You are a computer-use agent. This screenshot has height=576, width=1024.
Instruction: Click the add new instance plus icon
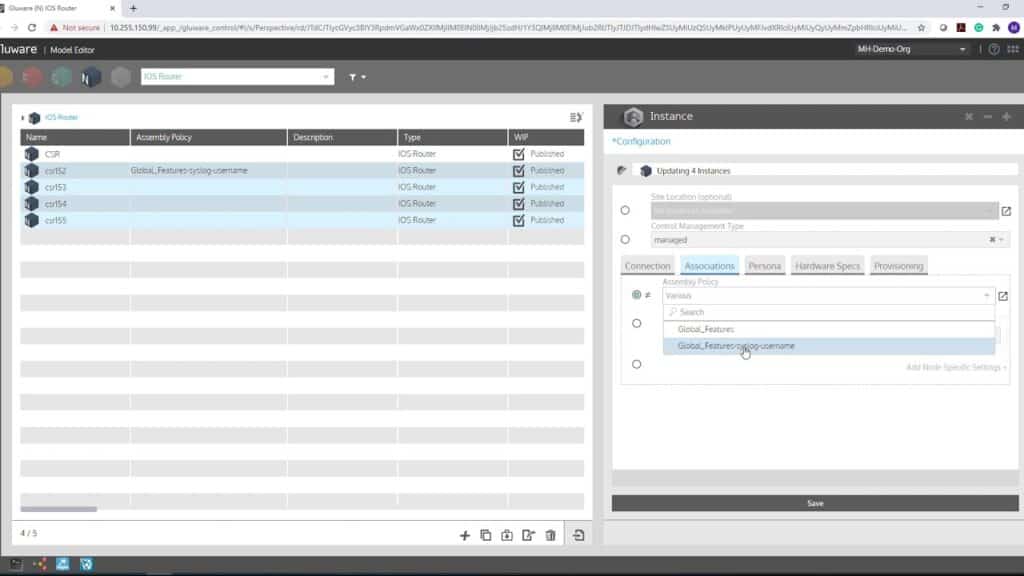[465, 535]
